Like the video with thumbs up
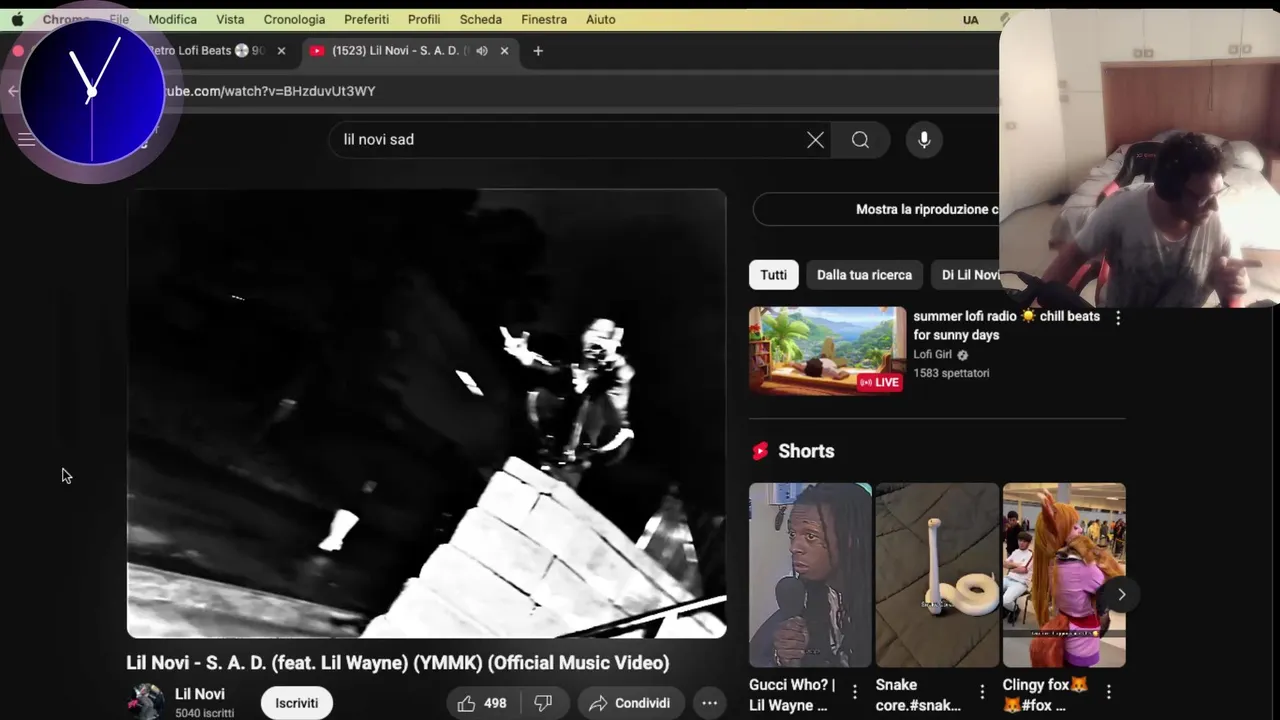 482,703
